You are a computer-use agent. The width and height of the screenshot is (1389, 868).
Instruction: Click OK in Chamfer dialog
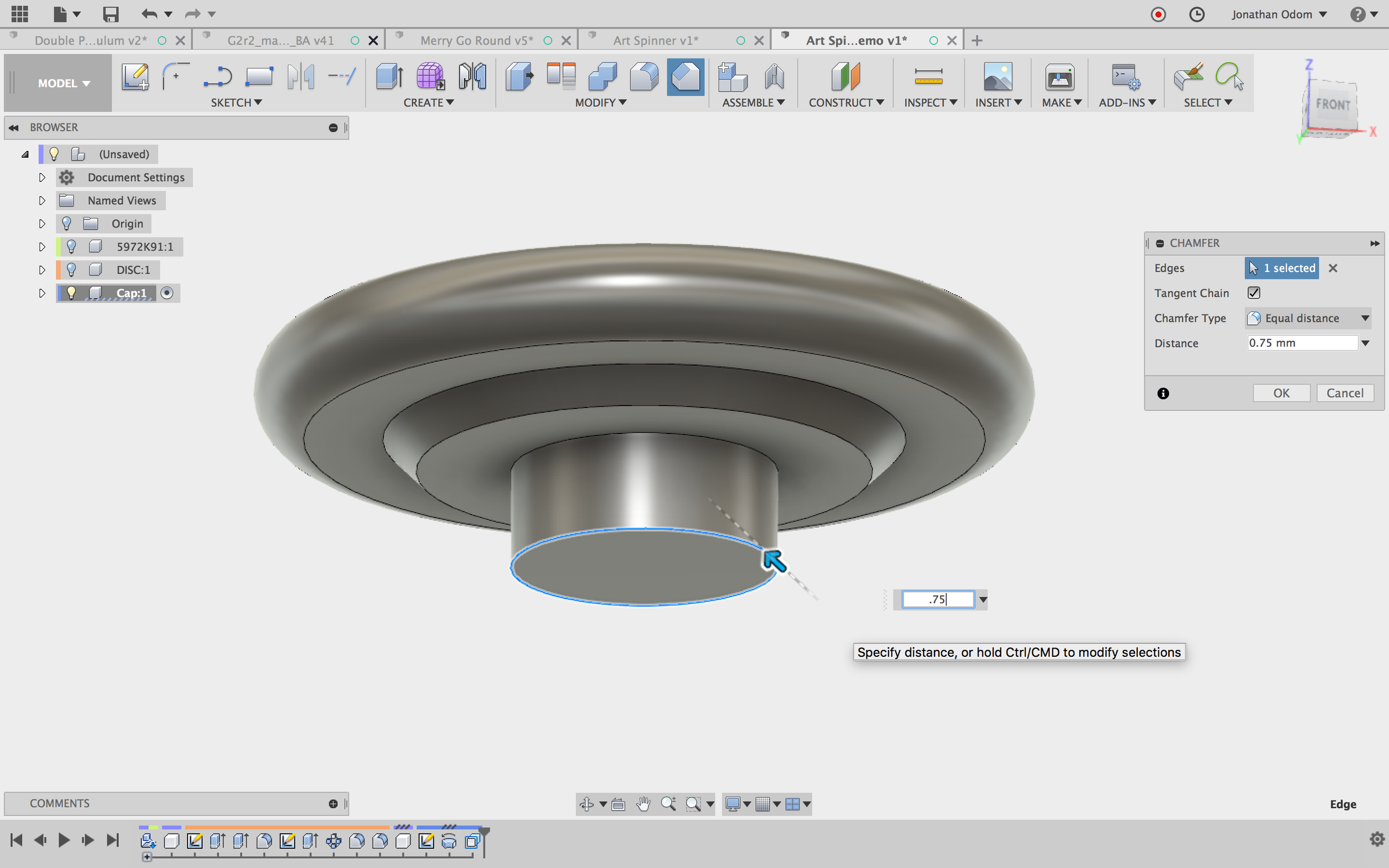[x=1281, y=393]
